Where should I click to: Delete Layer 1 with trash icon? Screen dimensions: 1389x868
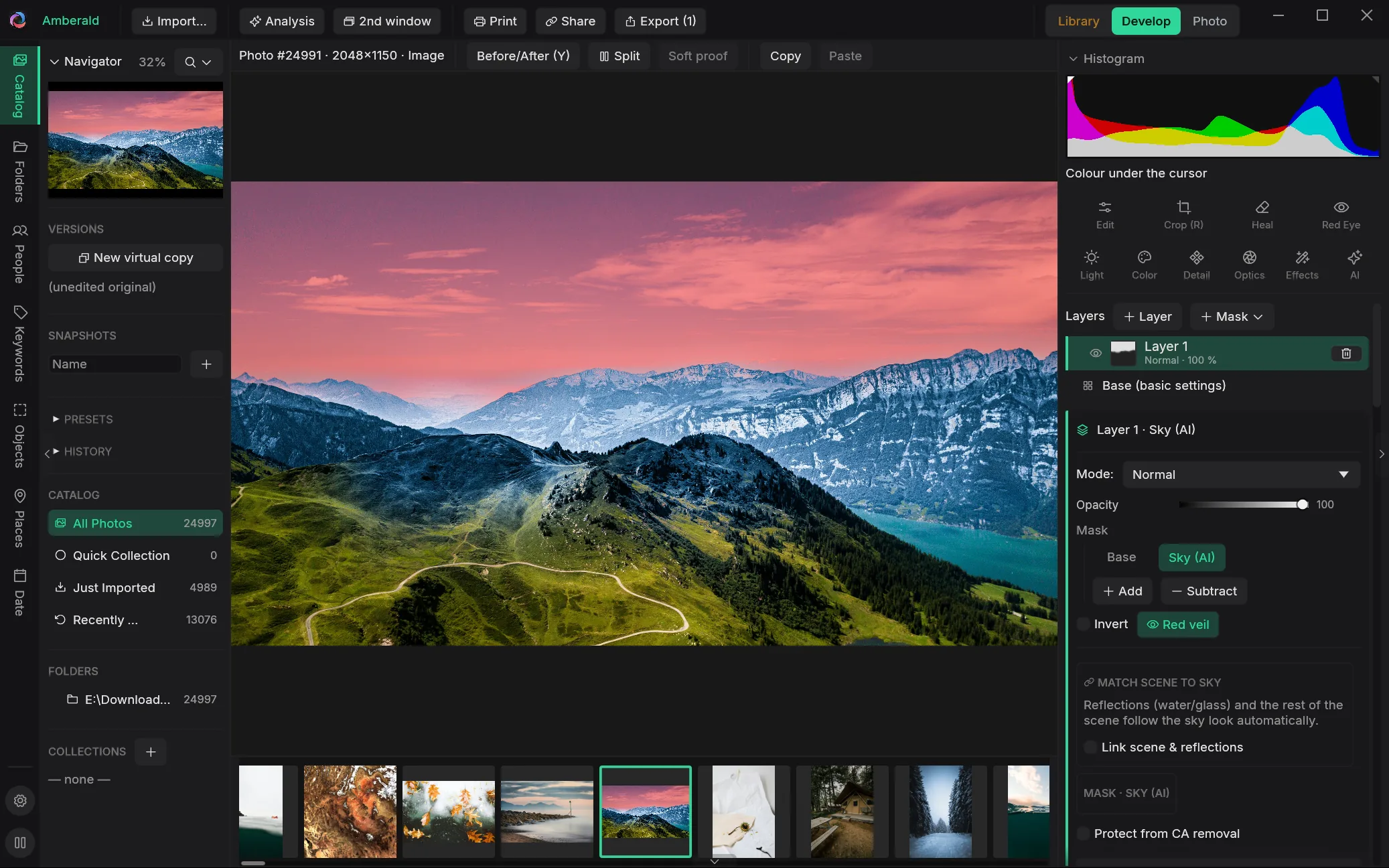coord(1346,353)
